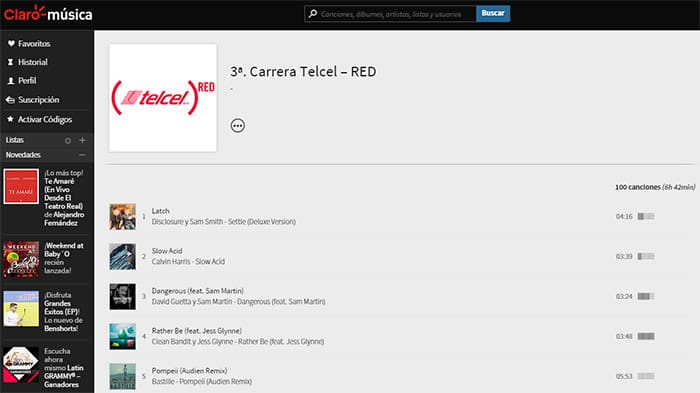Play Rather Be (feat. Jess Glynne)
This screenshot has height=393, width=700.
[x=197, y=331]
